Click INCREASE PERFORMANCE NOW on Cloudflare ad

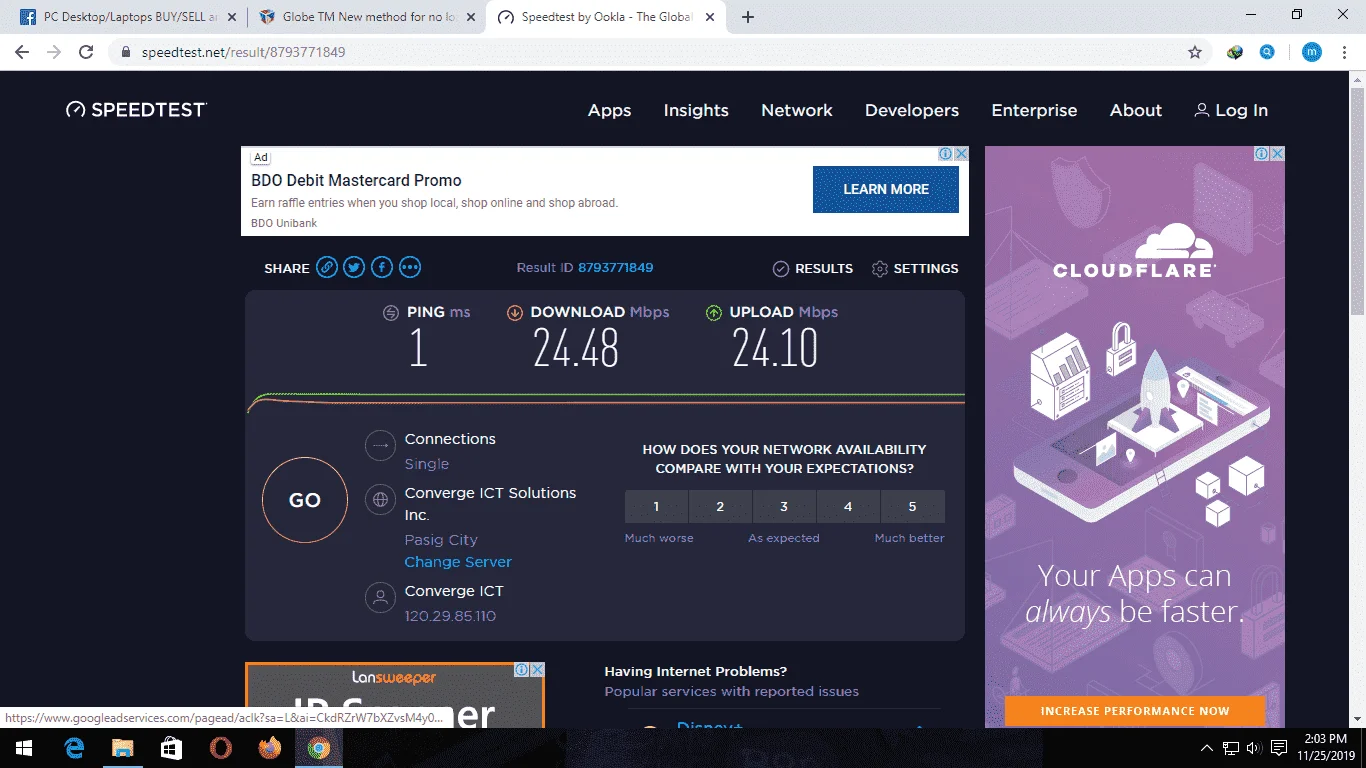[1135, 711]
